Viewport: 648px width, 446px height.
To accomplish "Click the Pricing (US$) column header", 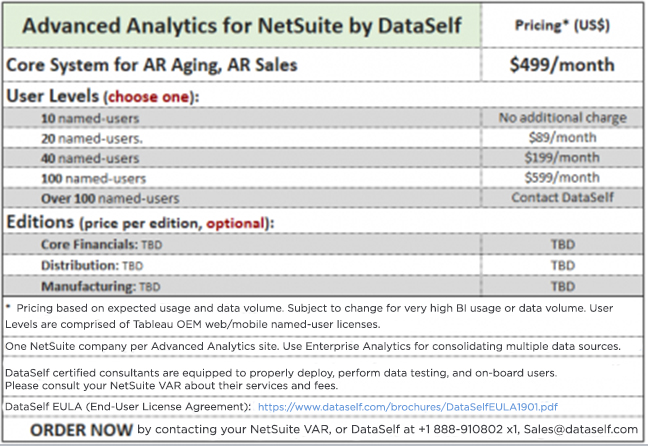I will click(x=562, y=26).
